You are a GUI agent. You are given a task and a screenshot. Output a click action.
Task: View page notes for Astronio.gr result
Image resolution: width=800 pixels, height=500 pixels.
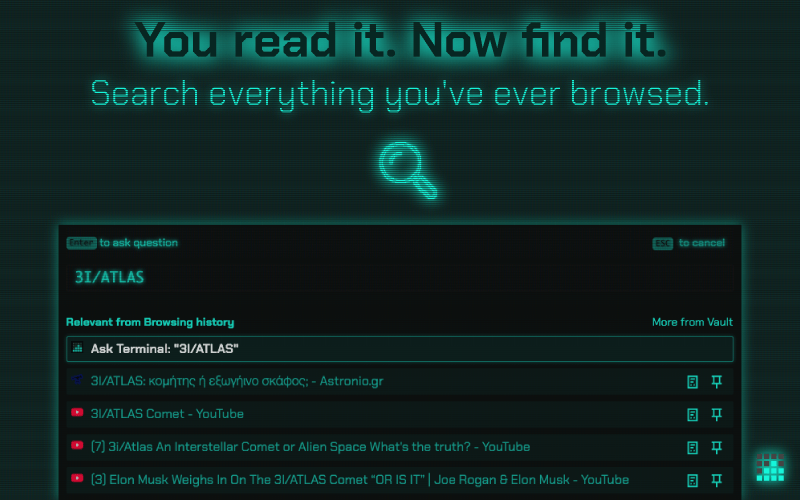coord(692,382)
